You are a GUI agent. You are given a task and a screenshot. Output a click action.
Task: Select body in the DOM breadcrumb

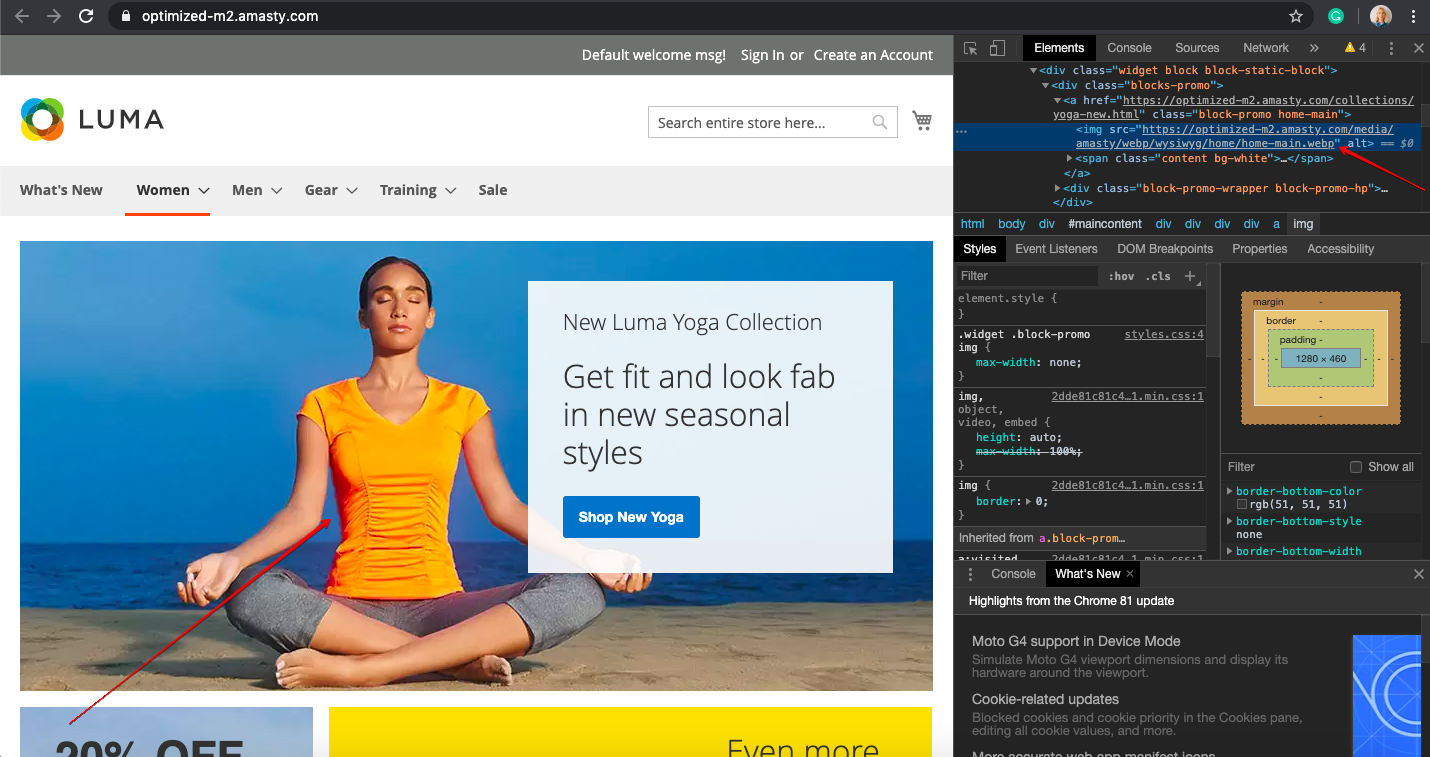(x=1011, y=224)
